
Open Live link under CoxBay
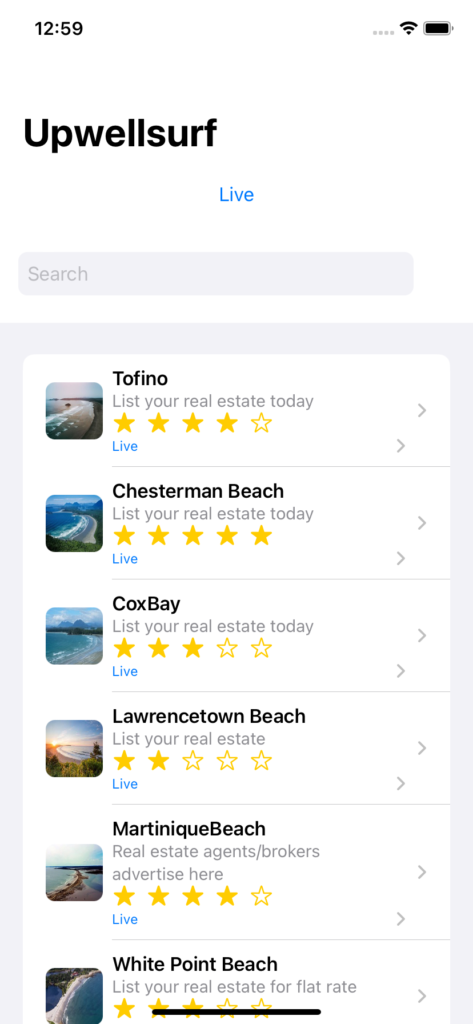pos(125,671)
